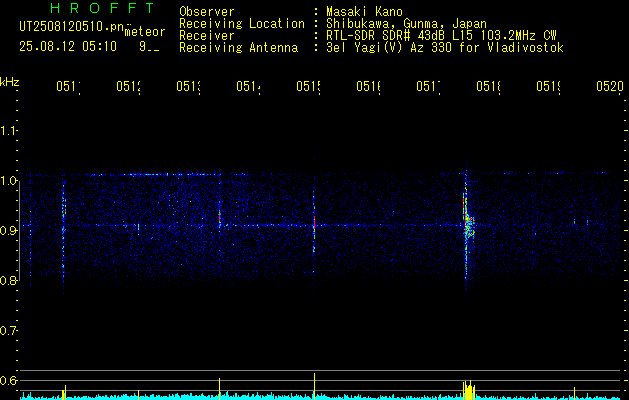The image size is (629, 400).
Task: Click the wide yellow power cluster after 0517
Action: click(469, 390)
